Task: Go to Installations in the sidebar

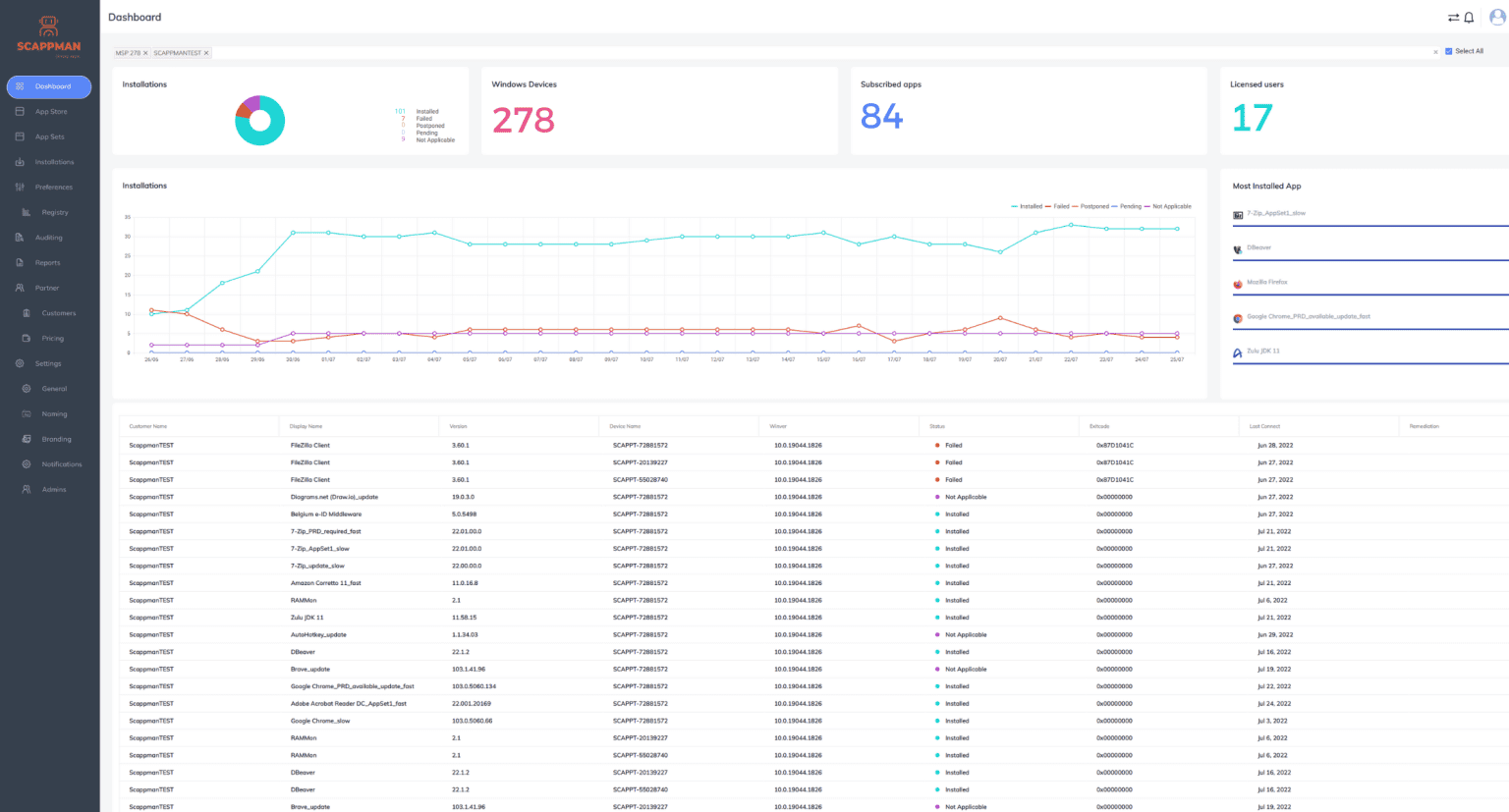Action: pyautogui.click(x=54, y=162)
